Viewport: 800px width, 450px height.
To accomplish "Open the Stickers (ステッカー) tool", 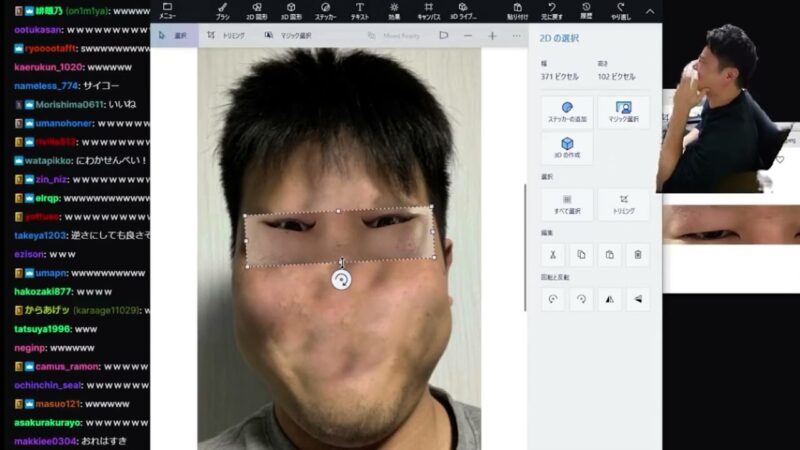I will click(325, 11).
